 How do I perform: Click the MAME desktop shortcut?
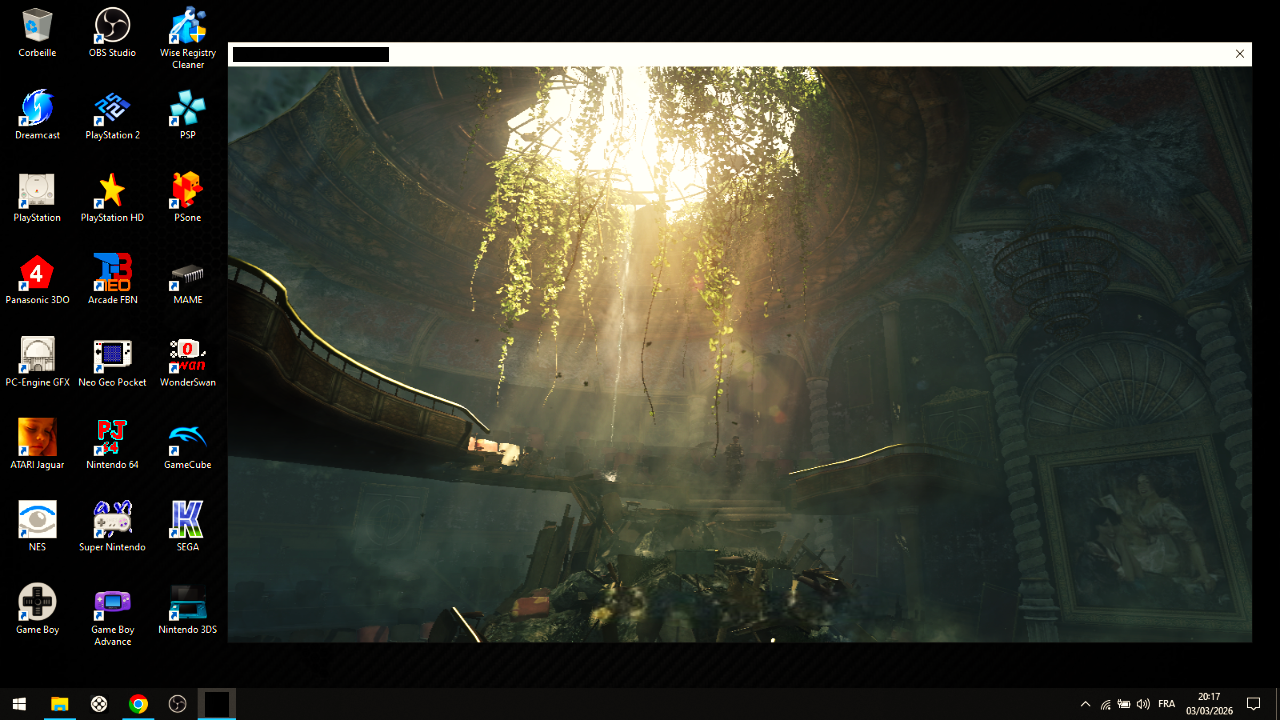(187, 273)
